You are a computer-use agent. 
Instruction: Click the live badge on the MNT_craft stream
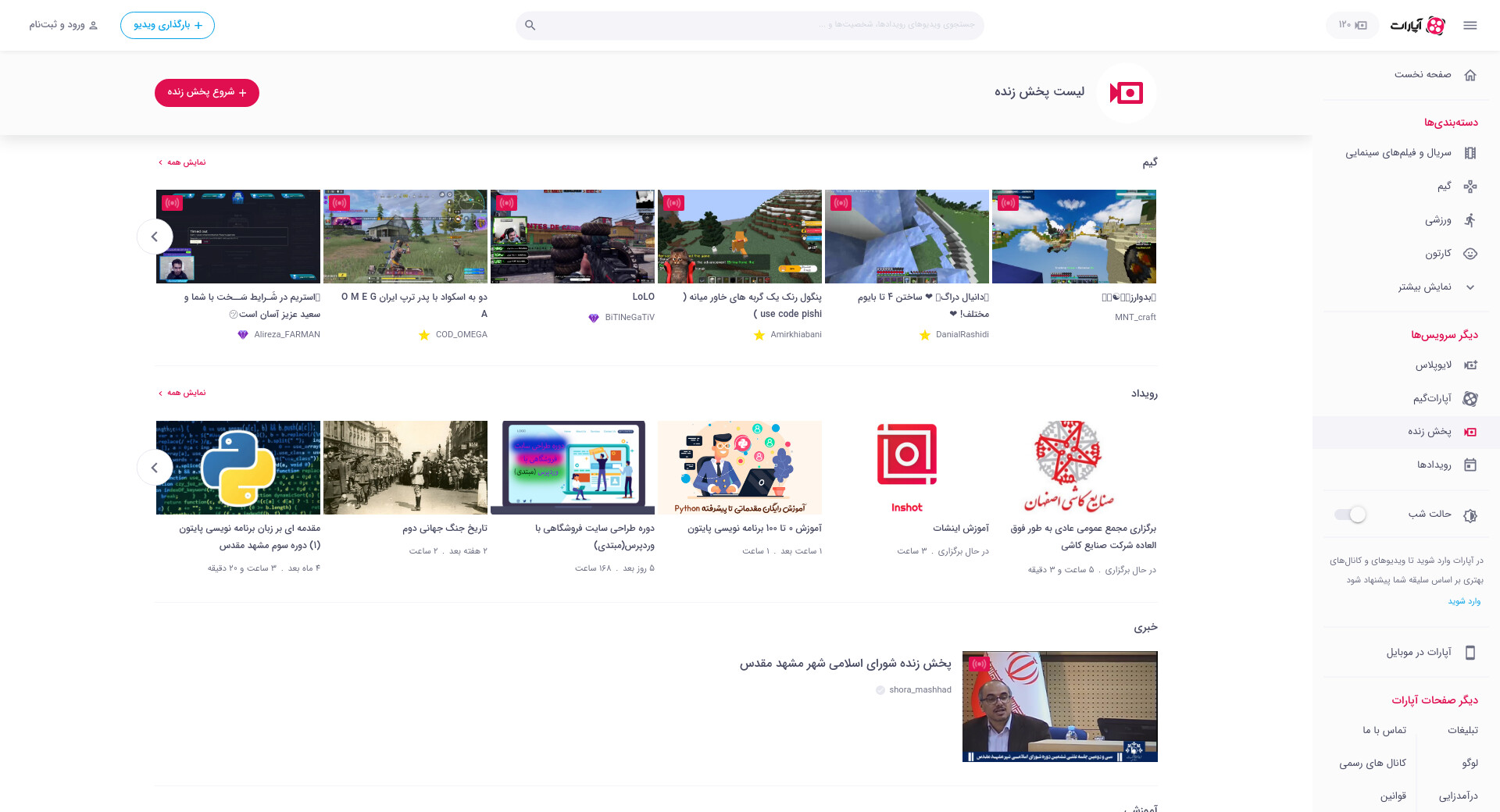pos(1009,203)
